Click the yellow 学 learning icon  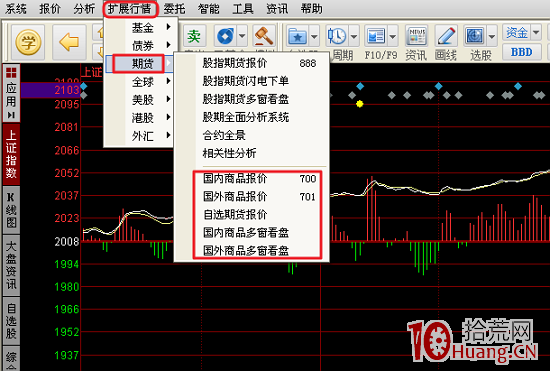[x=28, y=42]
